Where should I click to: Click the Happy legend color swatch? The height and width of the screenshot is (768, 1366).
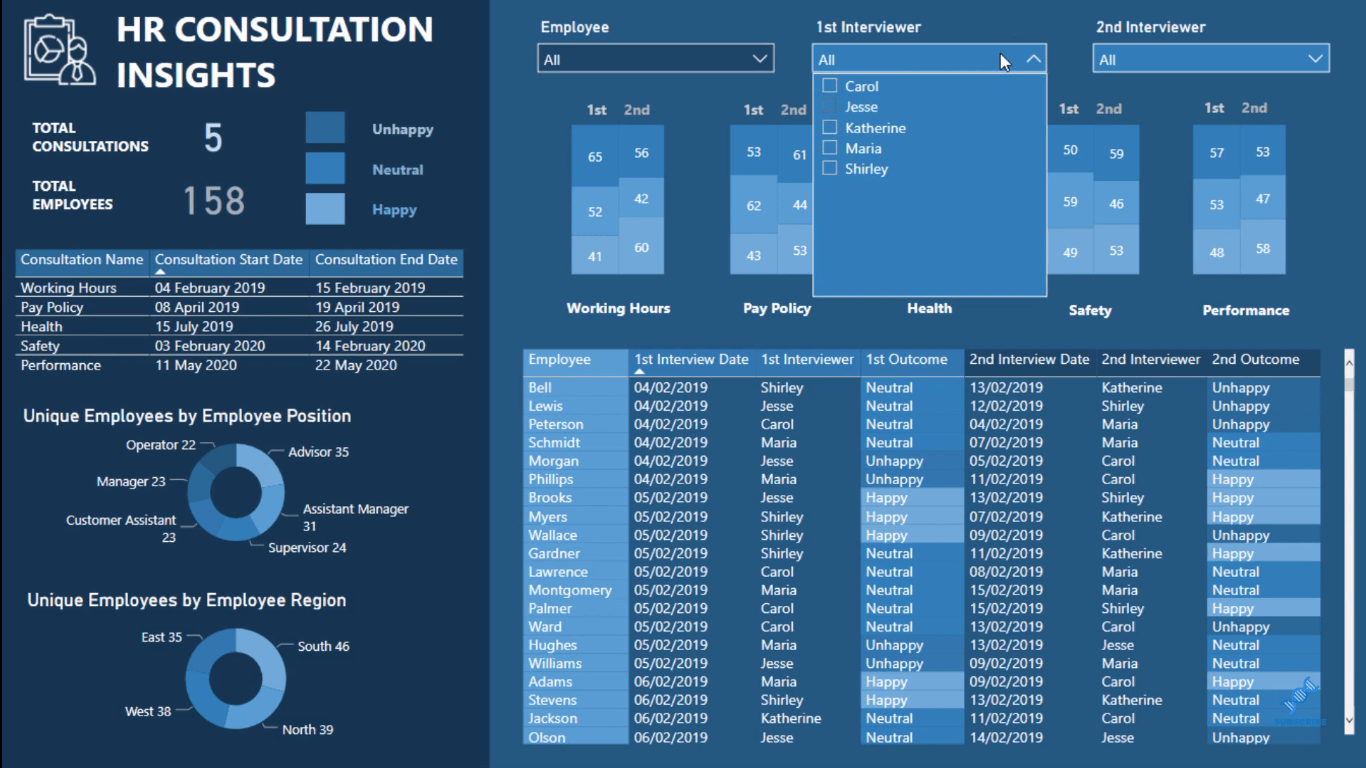pos(325,209)
